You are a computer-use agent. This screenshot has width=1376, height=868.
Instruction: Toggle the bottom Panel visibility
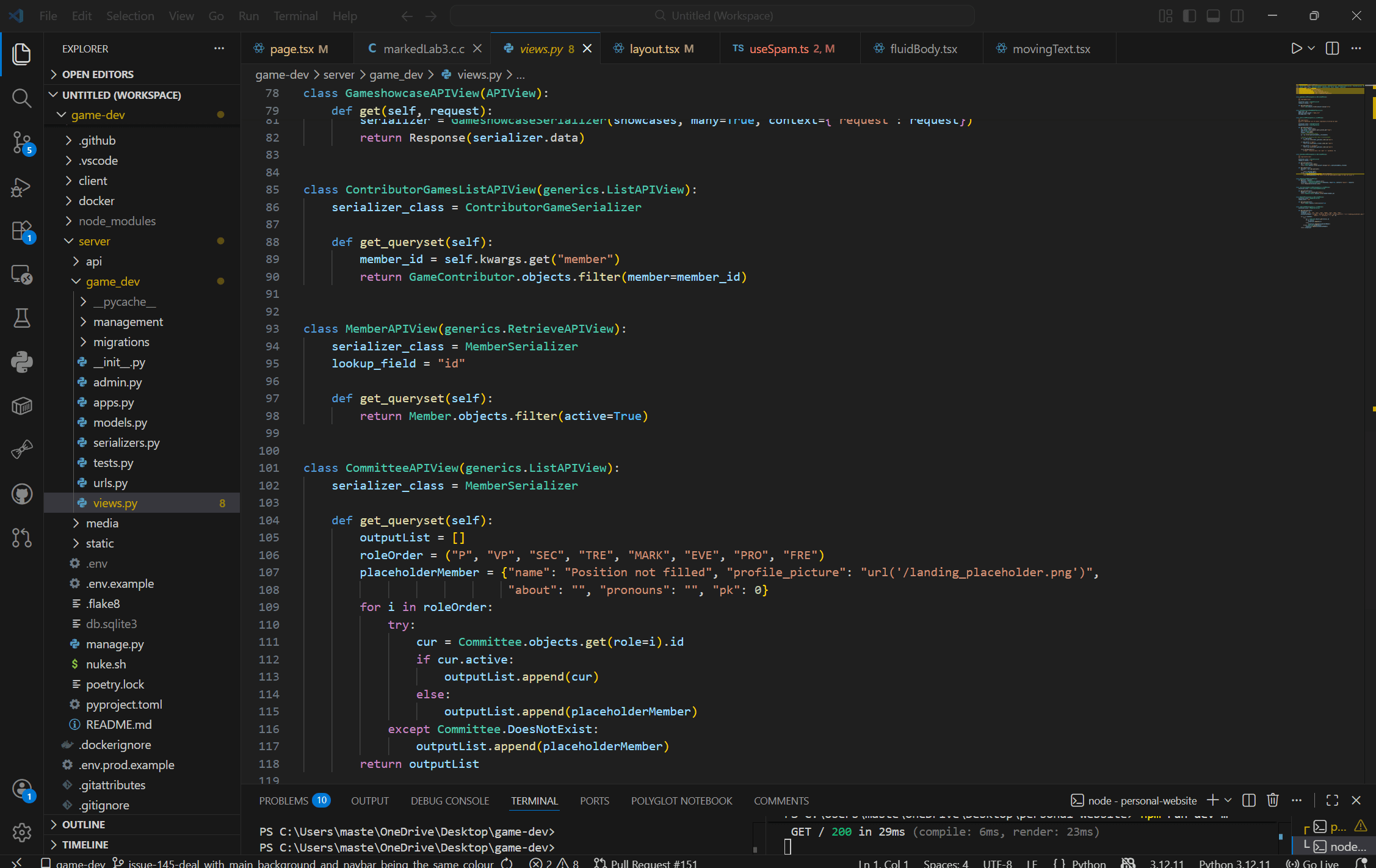(1213, 16)
